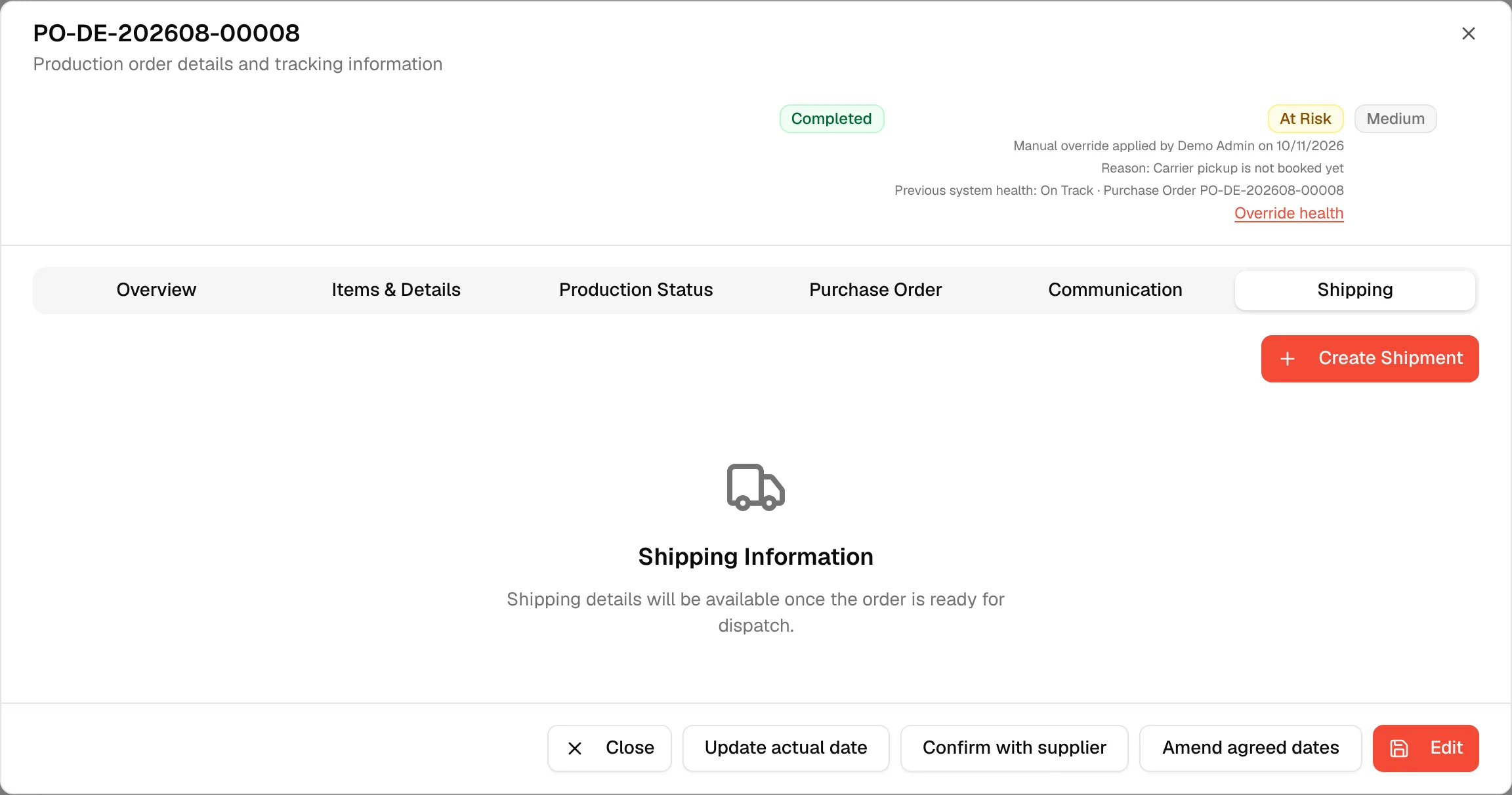Click Confirm with supplier button

click(x=1014, y=748)
